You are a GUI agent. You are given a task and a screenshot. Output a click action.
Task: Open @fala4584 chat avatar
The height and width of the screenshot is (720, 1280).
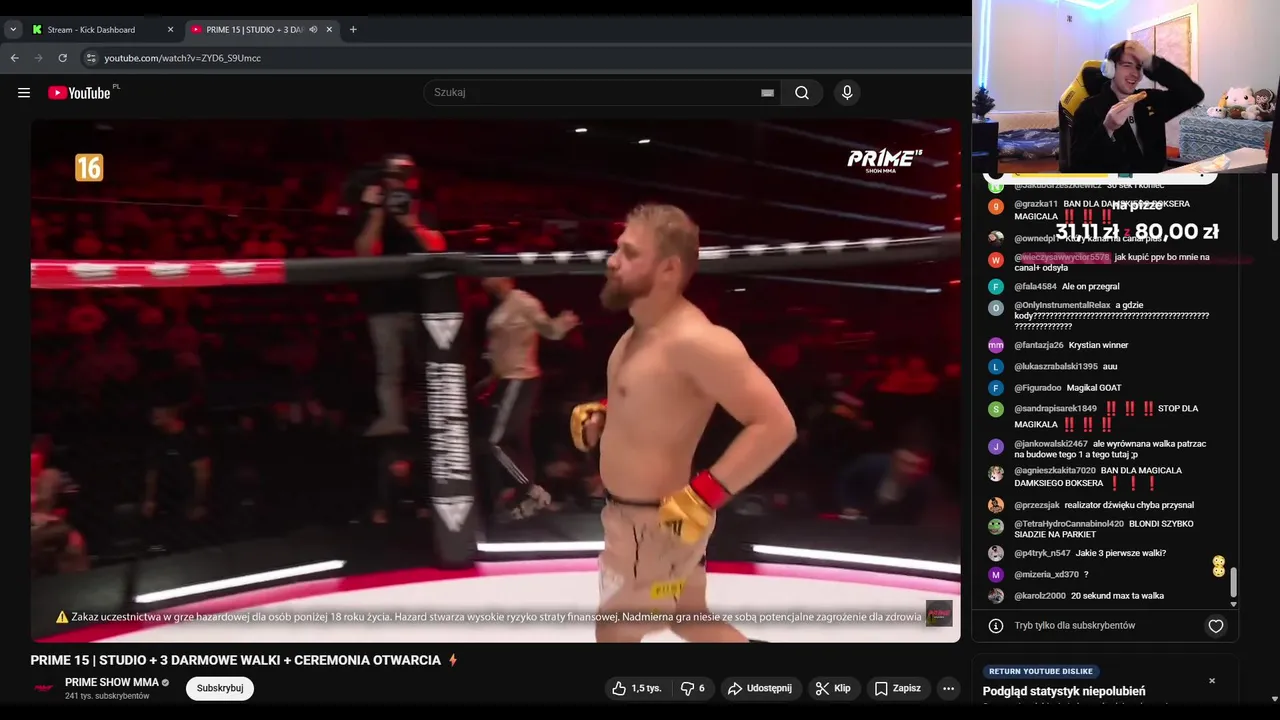[x=996, y=287]
